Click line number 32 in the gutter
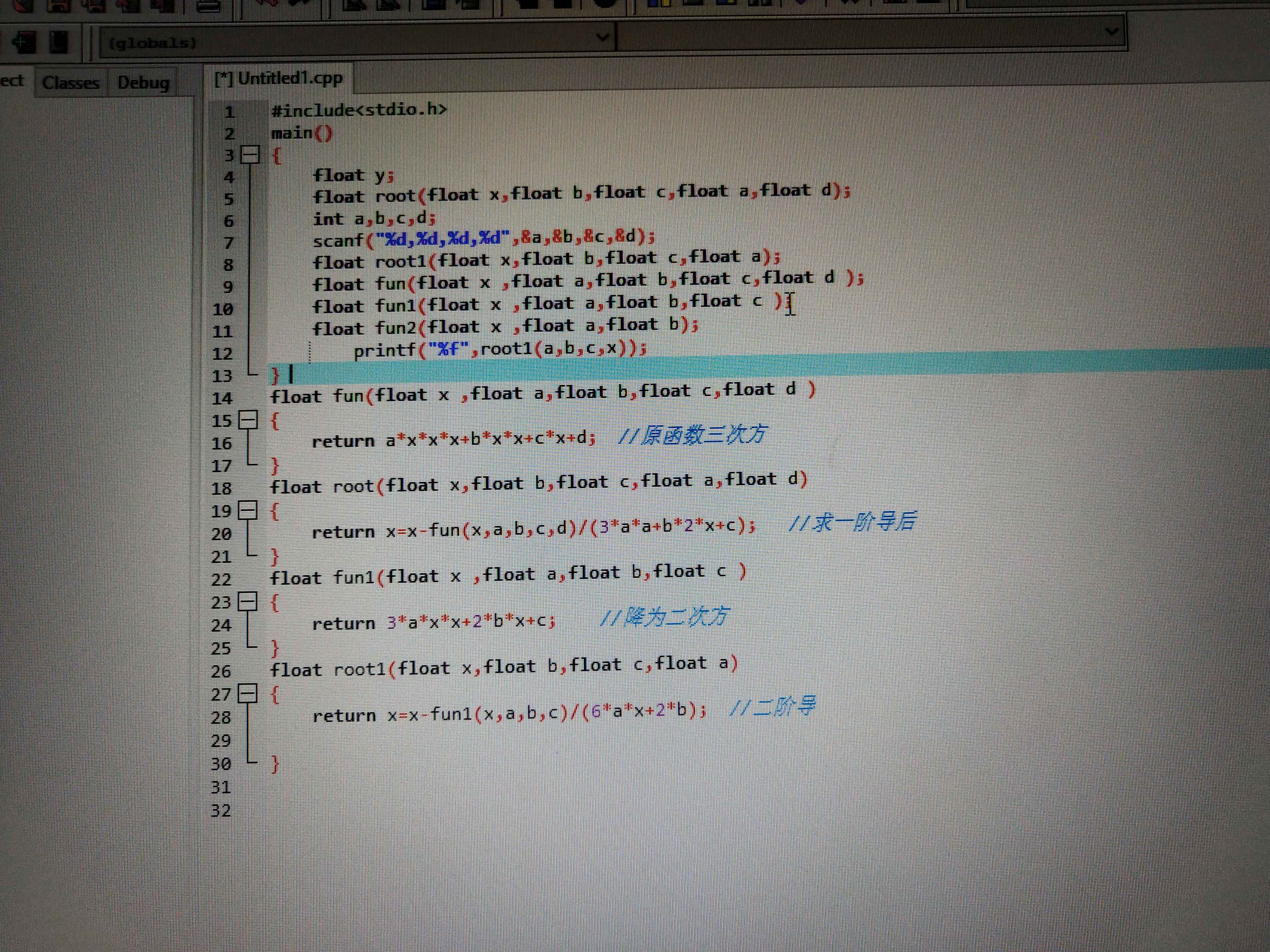 click(x=221, y=810)
